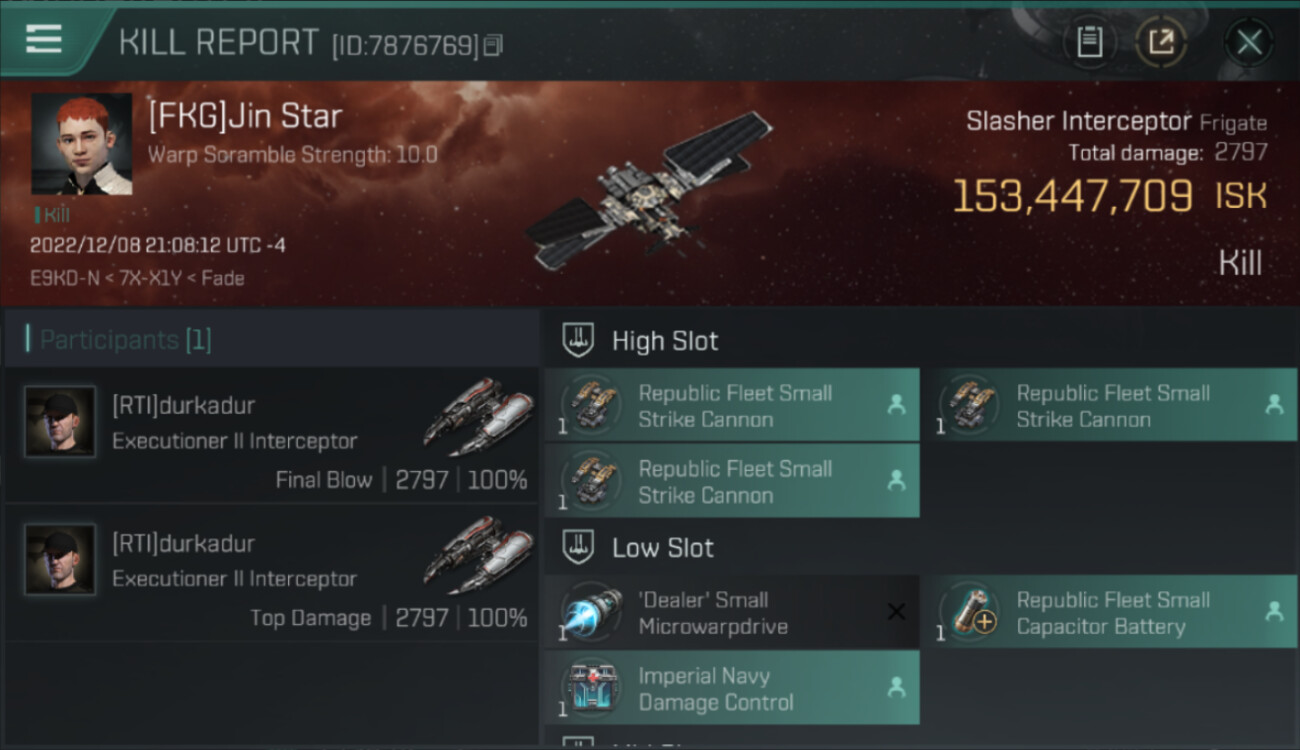Image resolution: width=1300 pixels, height=750 pixels.
Task: Select the Top Damage participant durkadur
Action: click(183, 544)
